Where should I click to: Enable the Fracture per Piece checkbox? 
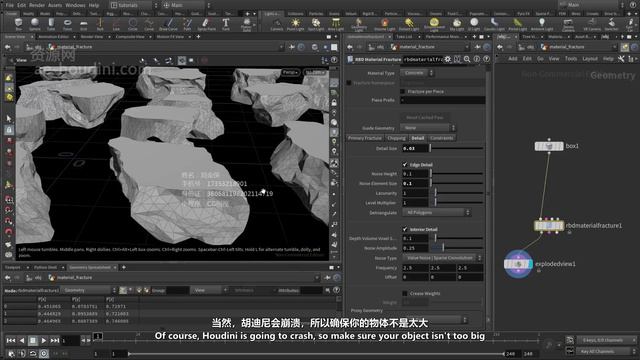(403, 91)
